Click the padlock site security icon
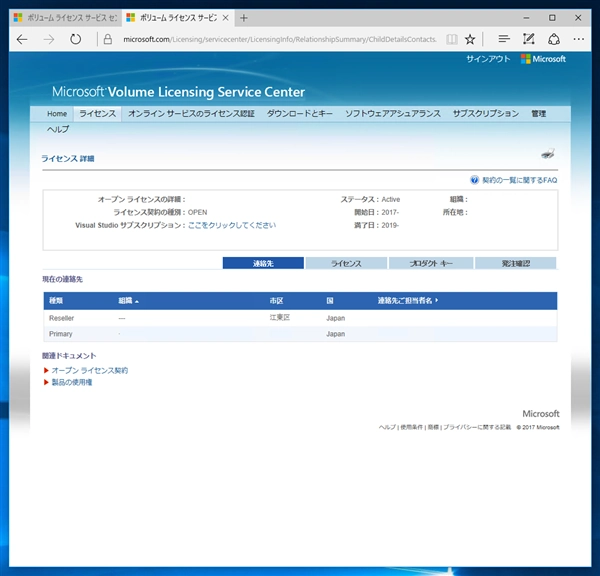The width and height of the screenshot is (600, 576). tap(108, 39)
